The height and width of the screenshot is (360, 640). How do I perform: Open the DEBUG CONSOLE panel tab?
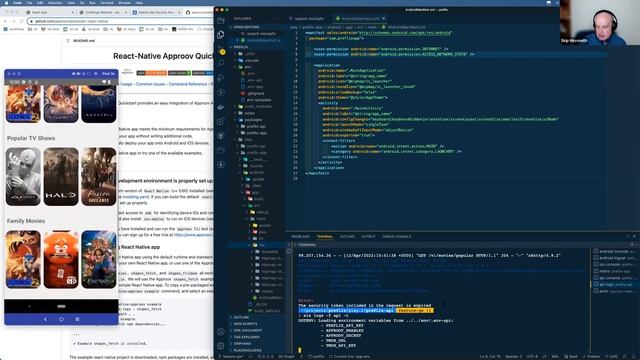pyautogui.click(x=397, y=237)
